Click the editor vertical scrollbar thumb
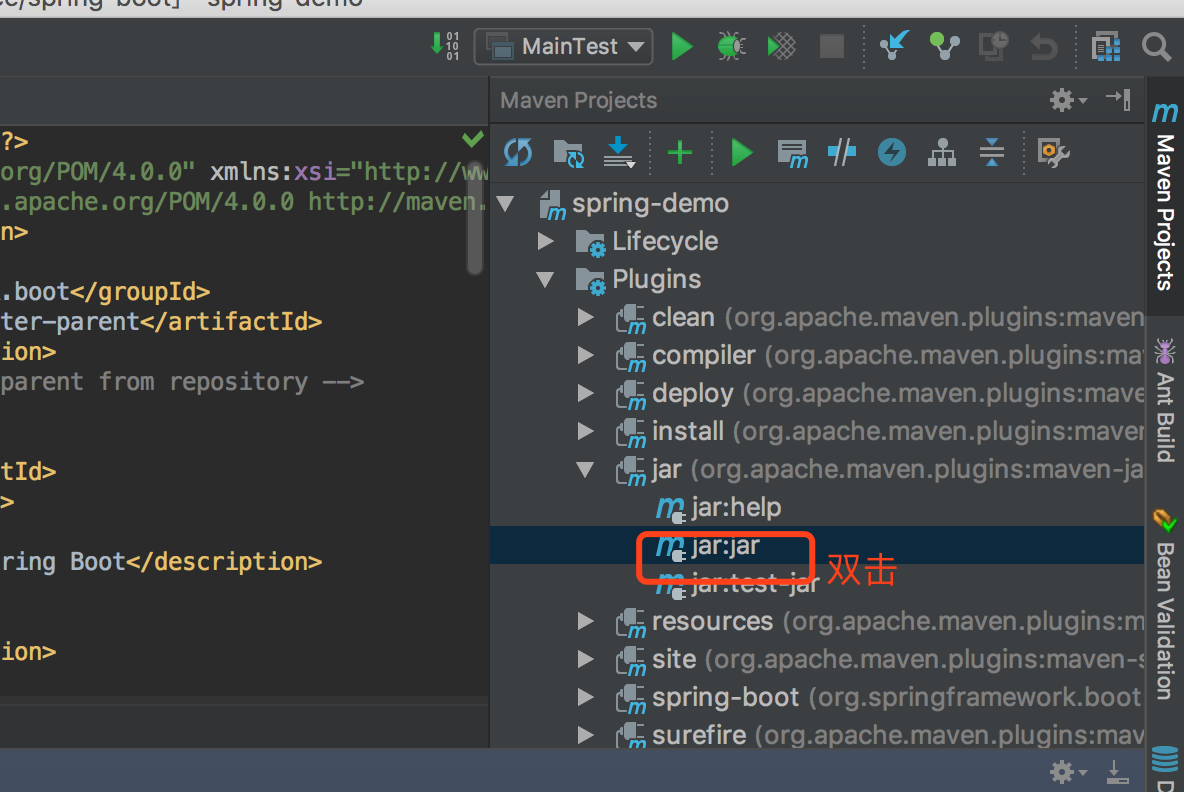This screenshot has width=1184, height=792. pos(474,217)
